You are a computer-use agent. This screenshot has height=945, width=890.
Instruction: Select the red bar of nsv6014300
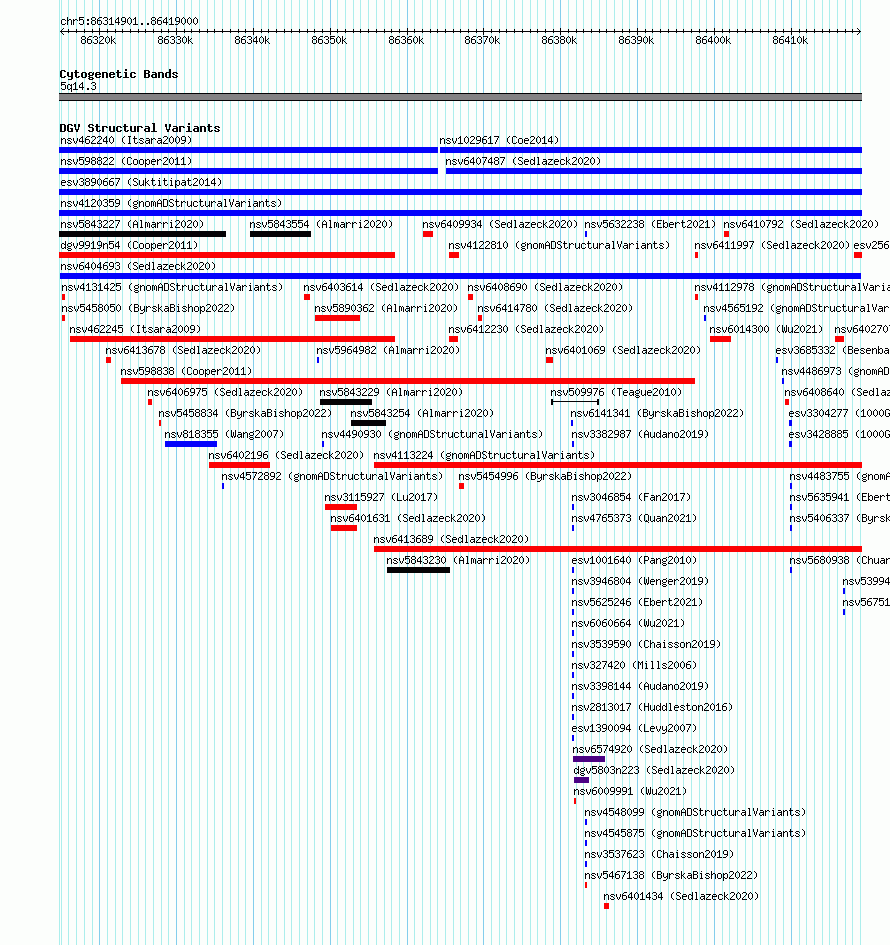point(720,339)
